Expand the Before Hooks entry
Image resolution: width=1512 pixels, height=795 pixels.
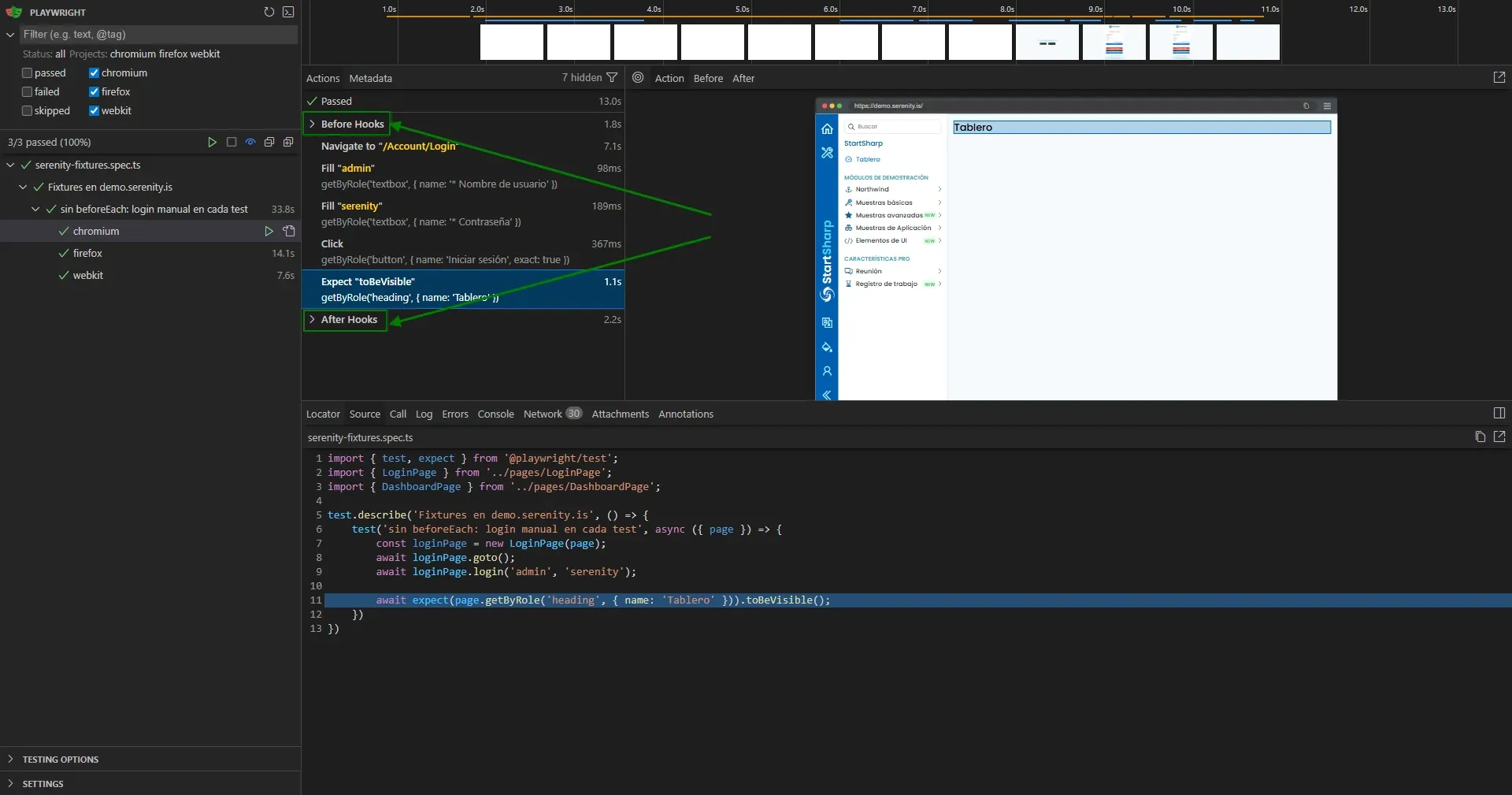313,124
